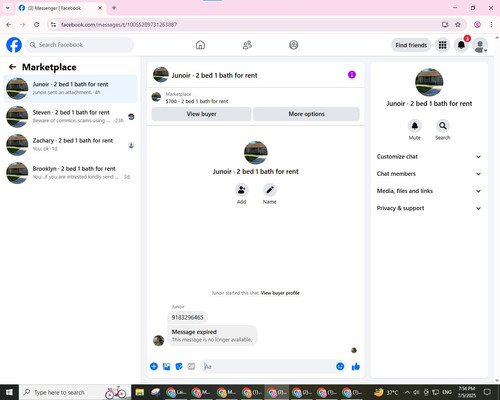
Task: Expand Media, files and links section
Action: 429,191
